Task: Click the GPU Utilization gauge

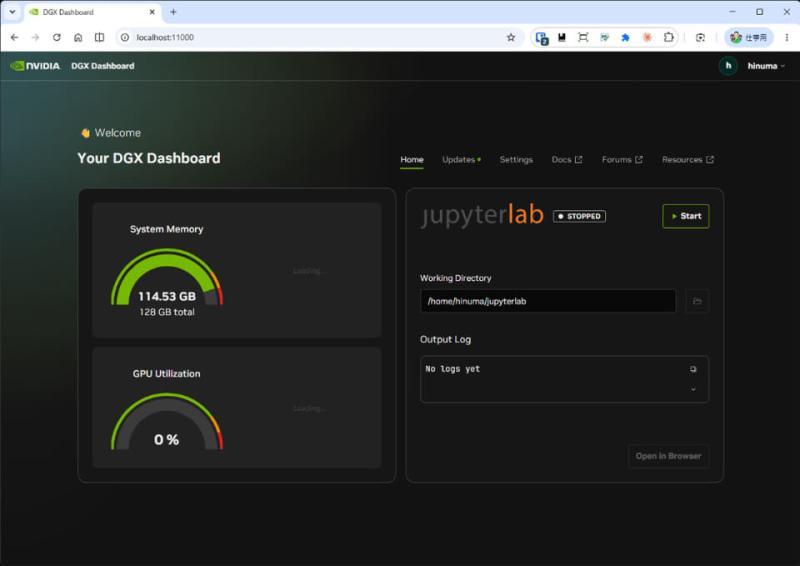Action: point(167,422)
